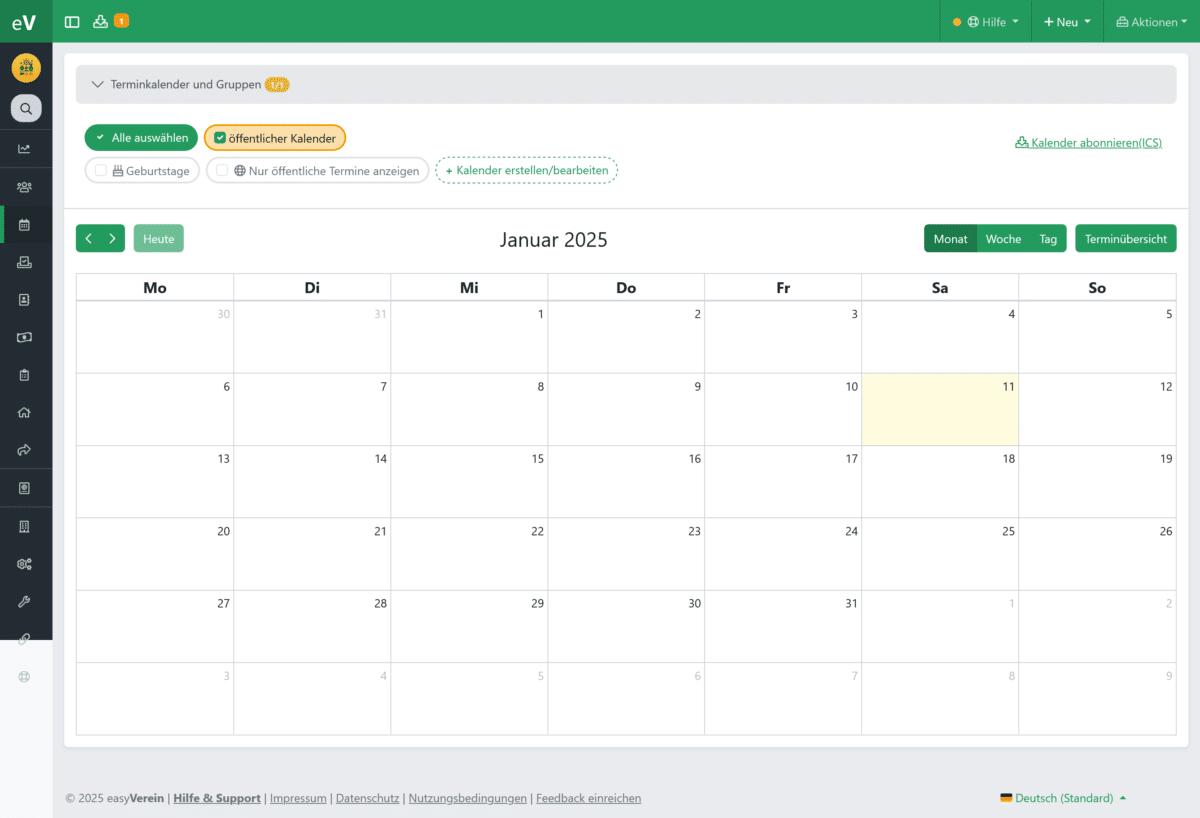Open the contact card icon in sidebar
The image size is (1200, 818).
click(x=25, y=300)
